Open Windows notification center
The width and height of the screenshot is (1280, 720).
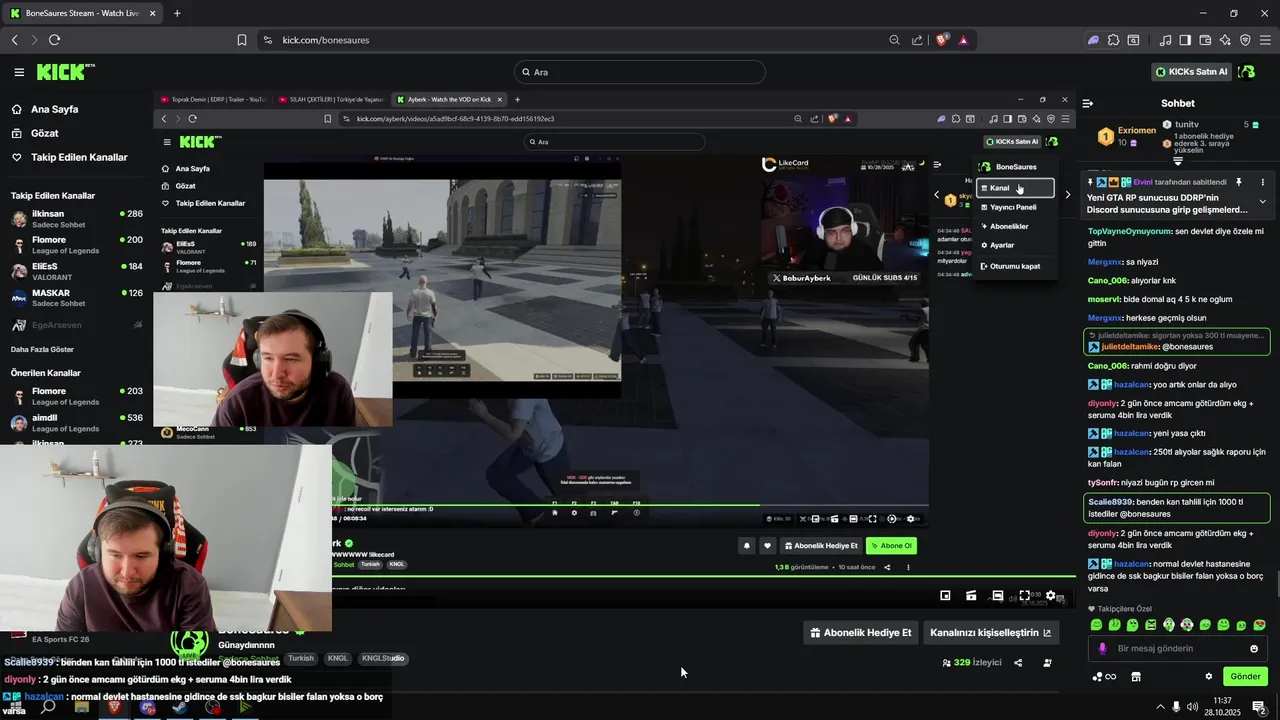1259,707
